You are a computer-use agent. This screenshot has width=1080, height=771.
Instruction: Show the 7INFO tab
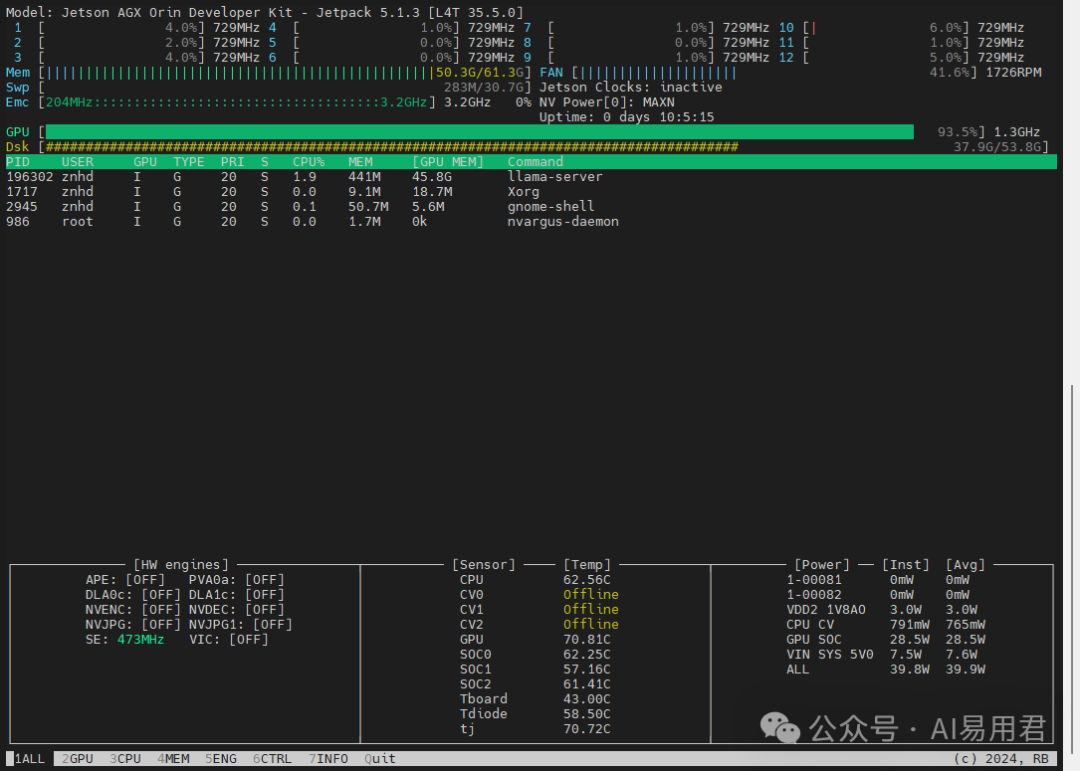click(x=328, y=759)
